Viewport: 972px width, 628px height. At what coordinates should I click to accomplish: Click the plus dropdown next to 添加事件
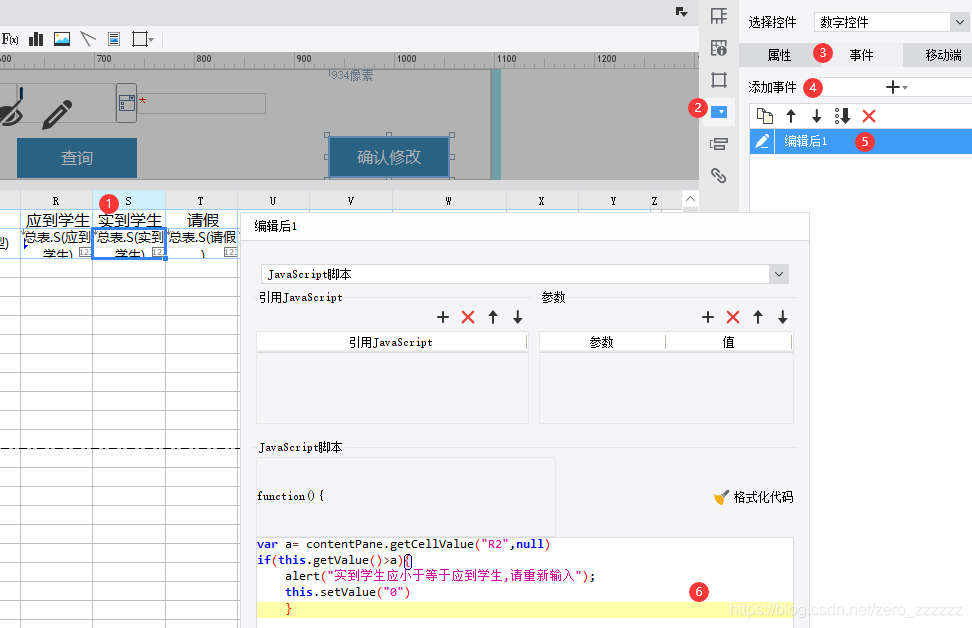(x=896, y=87)
